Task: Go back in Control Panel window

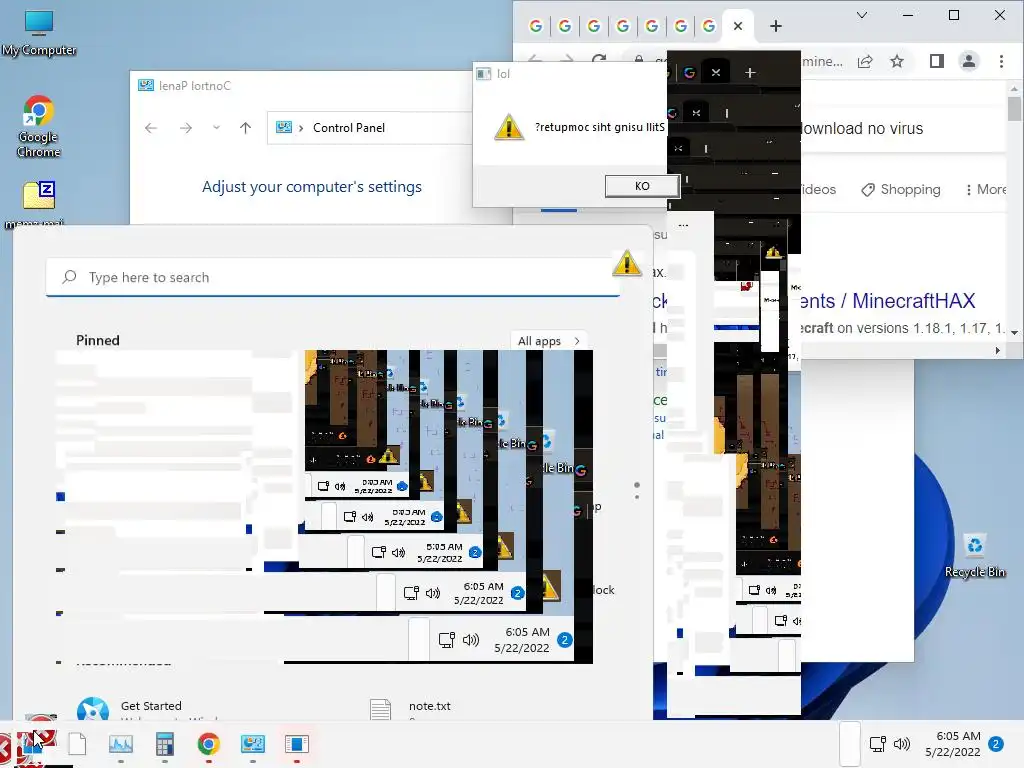Action: [151, 128]
